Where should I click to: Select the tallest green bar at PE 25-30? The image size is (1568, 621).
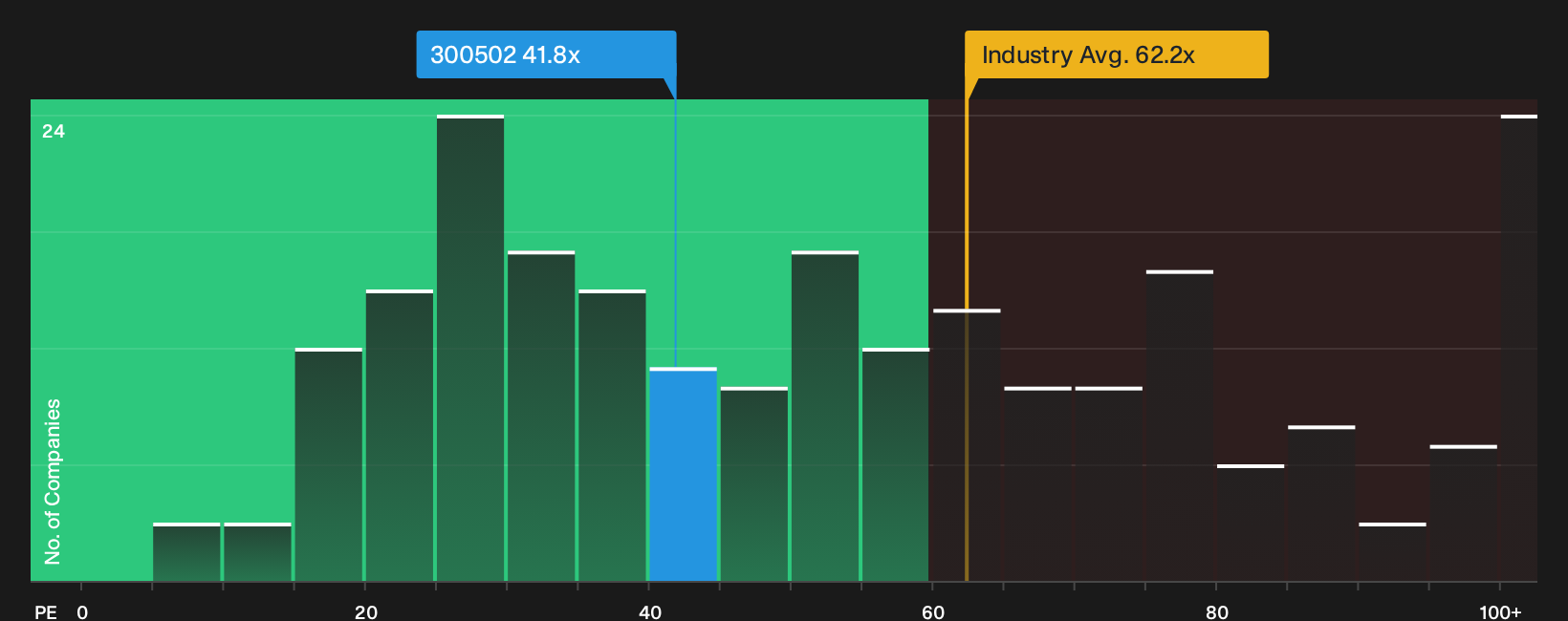470,349
